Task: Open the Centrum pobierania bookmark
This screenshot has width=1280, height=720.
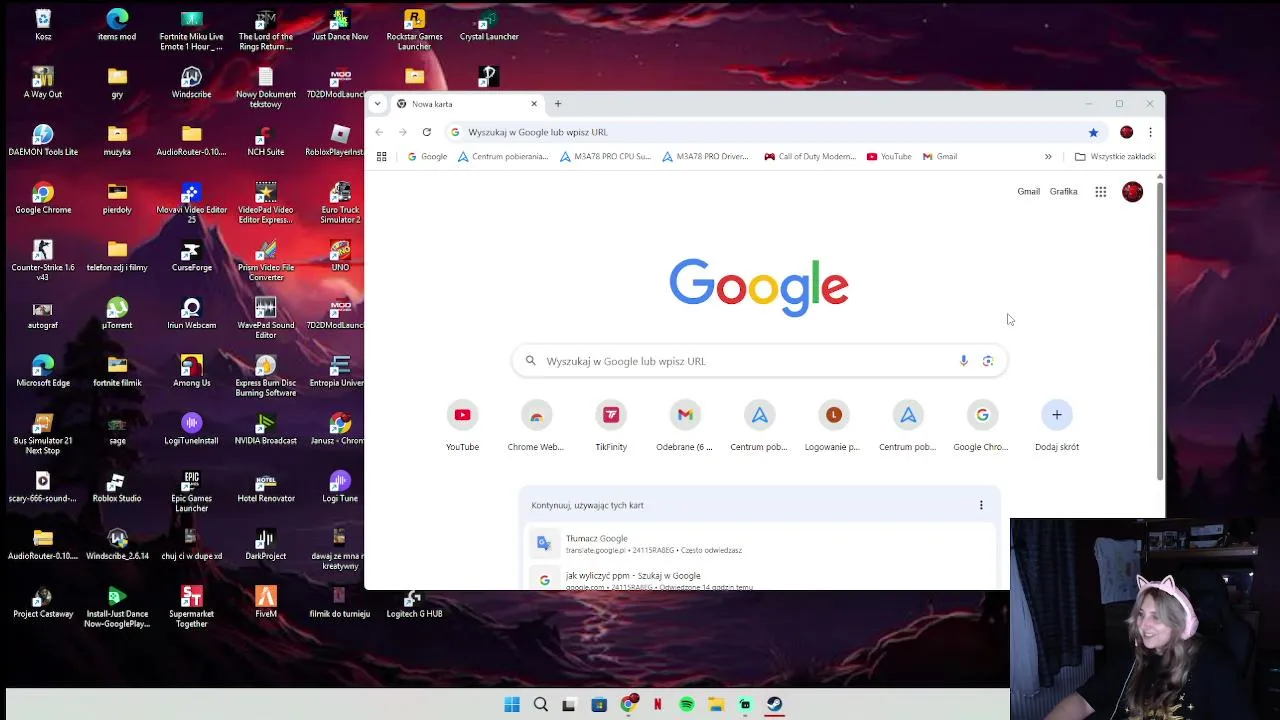Action: coord(503,157)
